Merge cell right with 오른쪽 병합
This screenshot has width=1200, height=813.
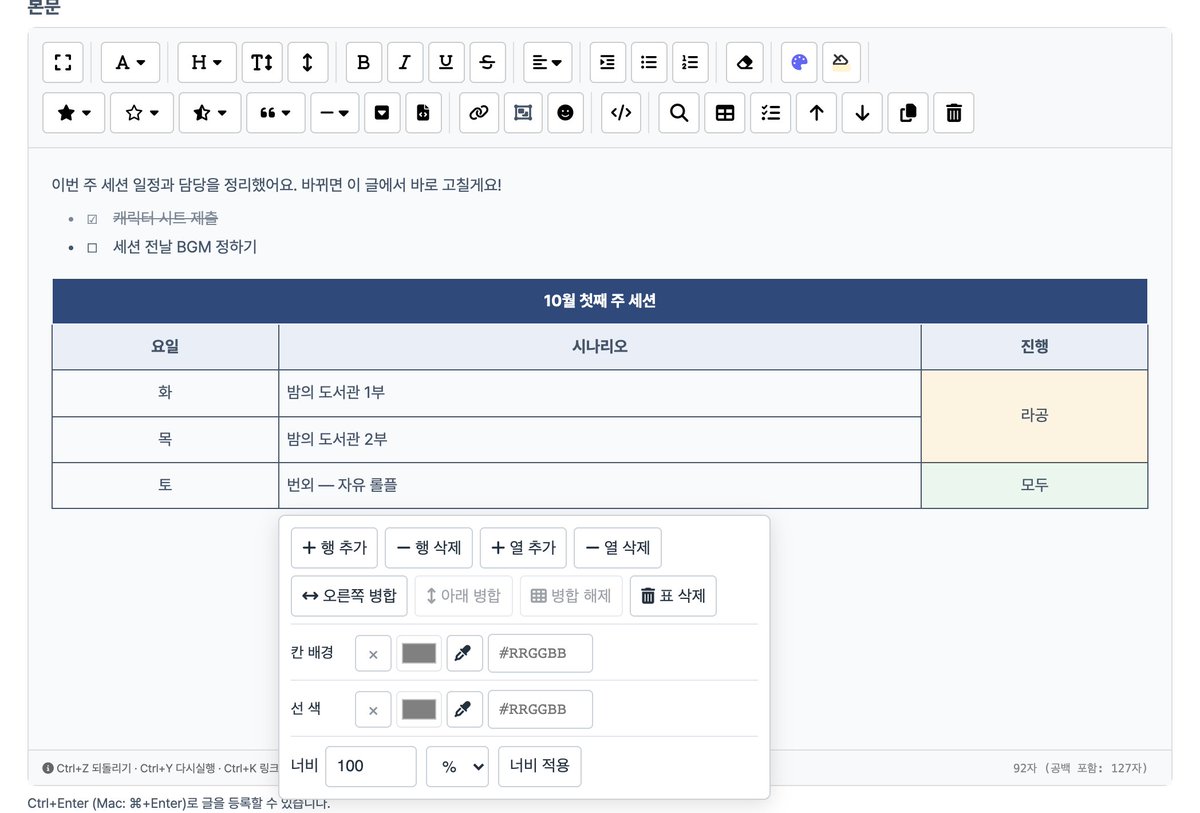pyautogui.click(x=350, y=596)
